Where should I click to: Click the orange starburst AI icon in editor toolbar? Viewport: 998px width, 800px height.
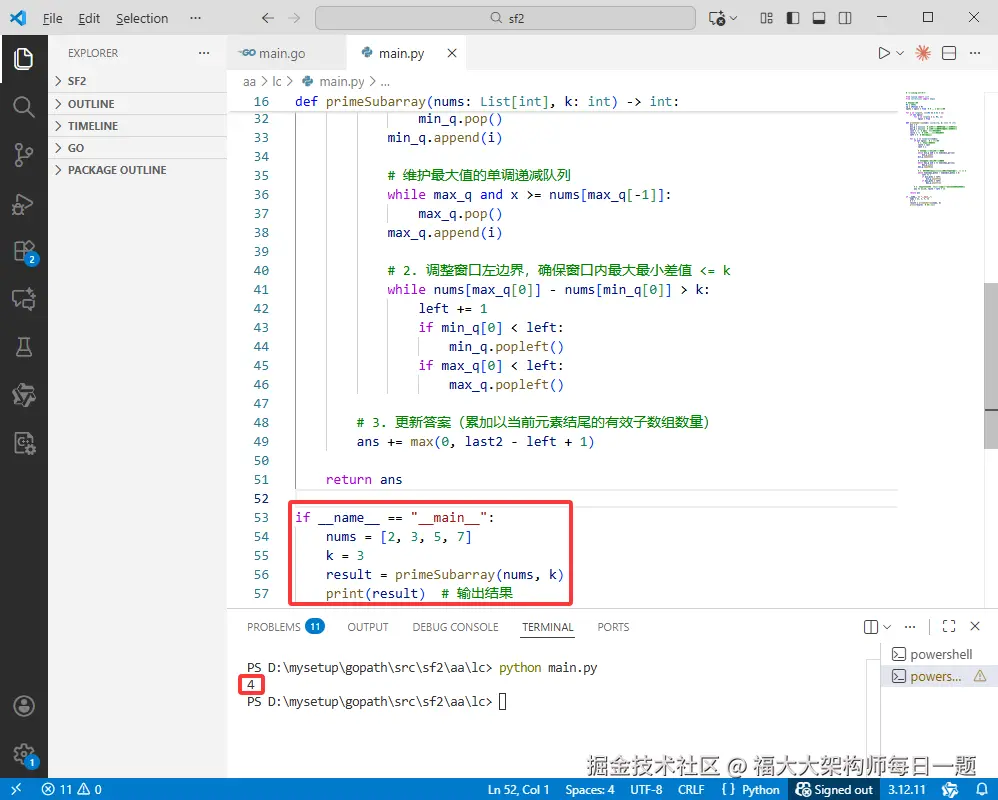pos(923,53)
